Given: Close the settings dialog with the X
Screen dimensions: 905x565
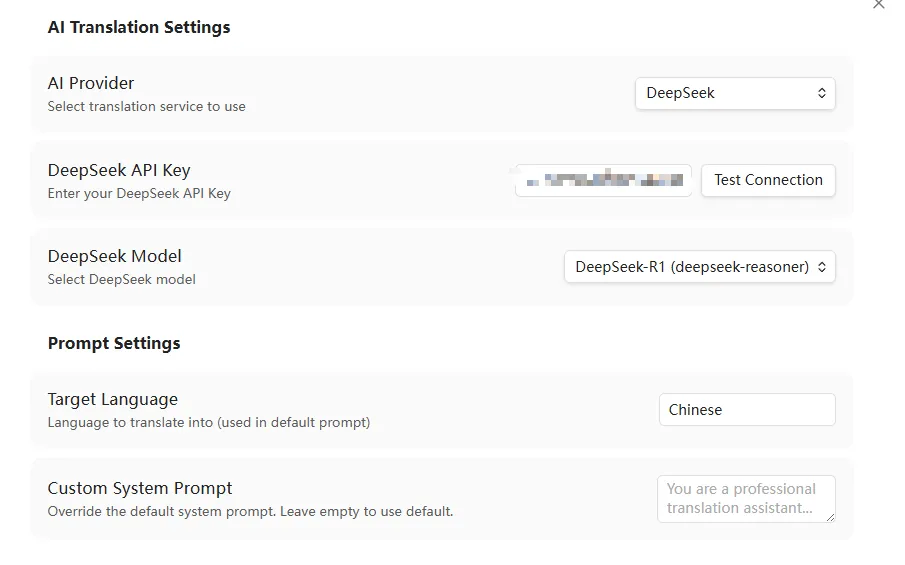Looking at the screenshot, I should [x=879, y=5].
